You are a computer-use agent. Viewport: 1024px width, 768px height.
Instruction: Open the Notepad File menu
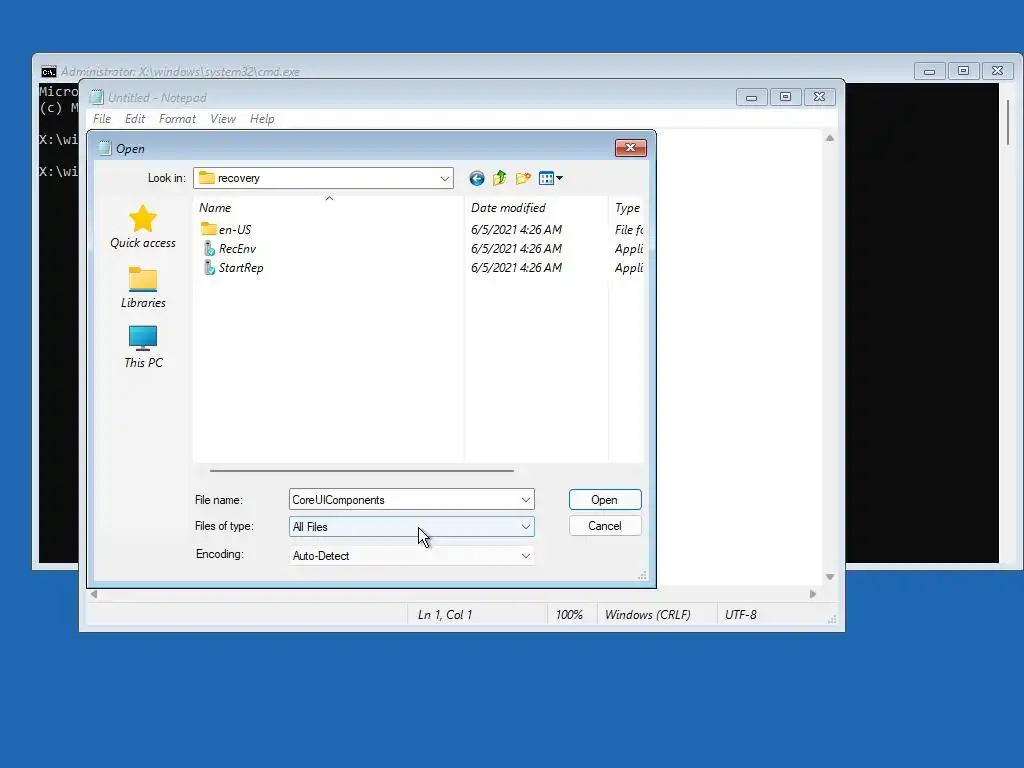(102, 119)
